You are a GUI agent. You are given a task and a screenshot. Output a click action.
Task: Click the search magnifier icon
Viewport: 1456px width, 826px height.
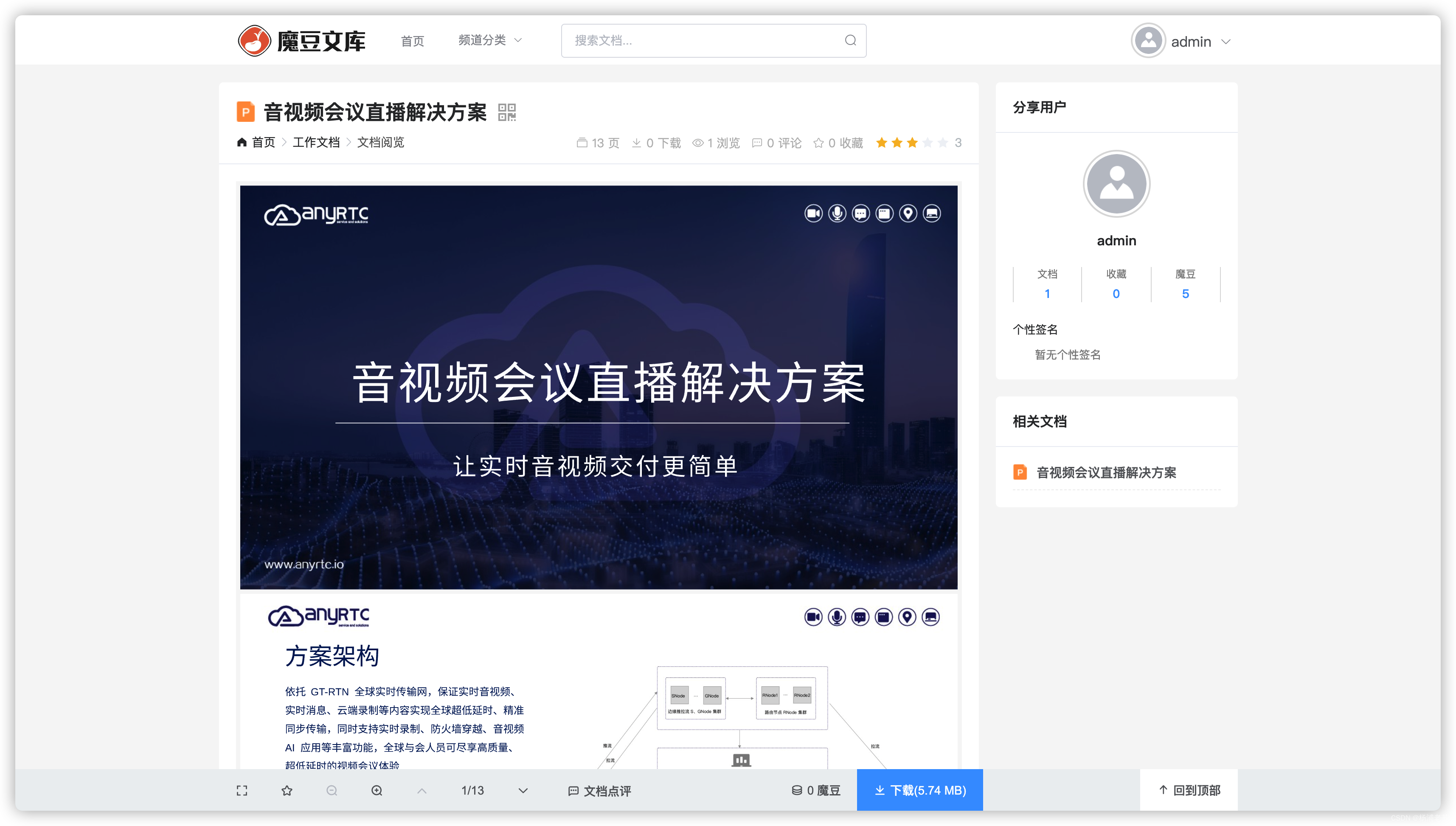point(850,40)
